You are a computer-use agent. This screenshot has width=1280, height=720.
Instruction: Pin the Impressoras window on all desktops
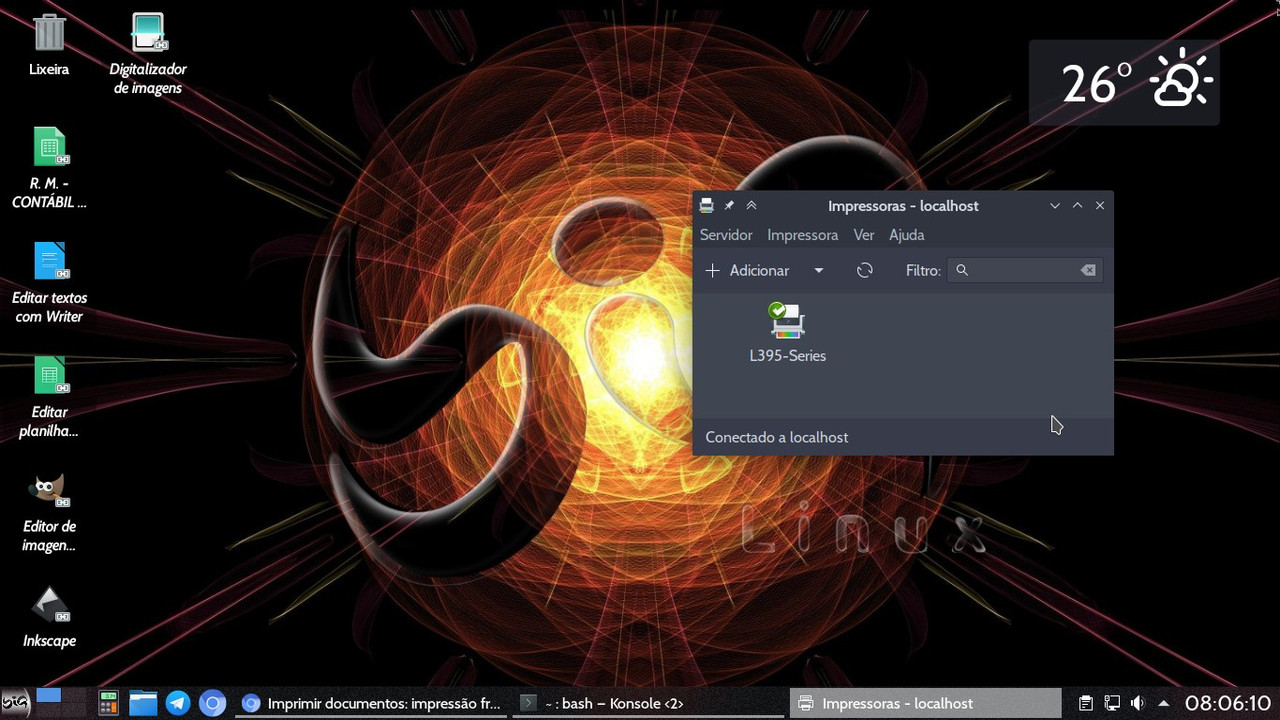[729, 205]
